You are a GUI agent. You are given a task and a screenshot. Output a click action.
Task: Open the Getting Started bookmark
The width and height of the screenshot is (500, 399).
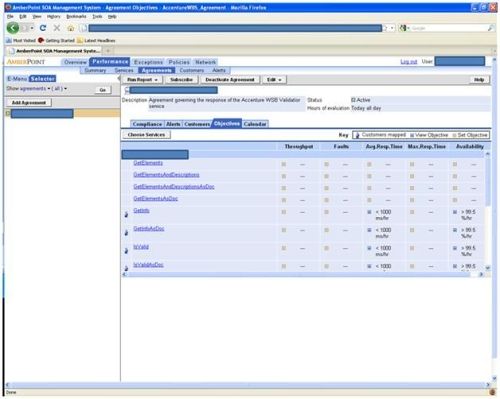pyautogui.click(x=56, y=40)
